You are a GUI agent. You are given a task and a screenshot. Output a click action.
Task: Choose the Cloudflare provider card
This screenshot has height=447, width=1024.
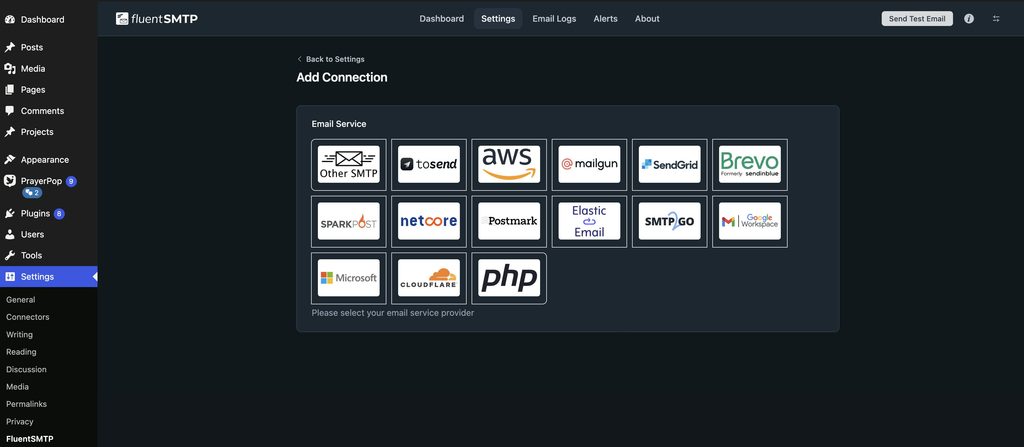click(429, 278)
